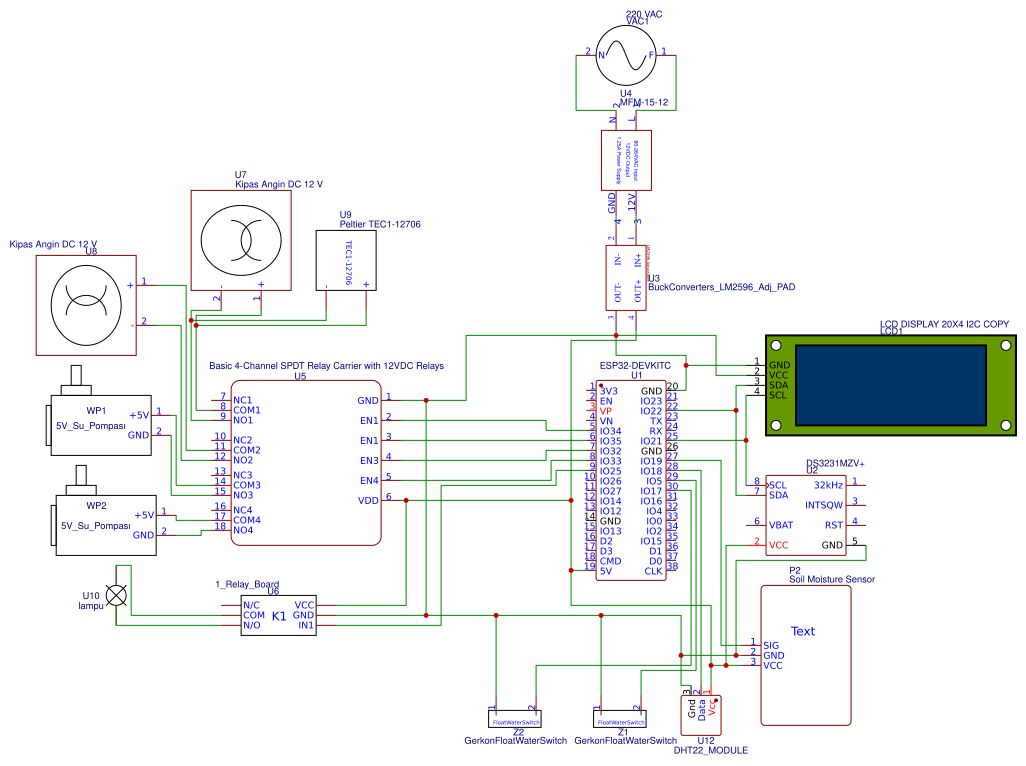
Task: Click the 'CMD' pin label on ESP32
Action: pos(610,561)
